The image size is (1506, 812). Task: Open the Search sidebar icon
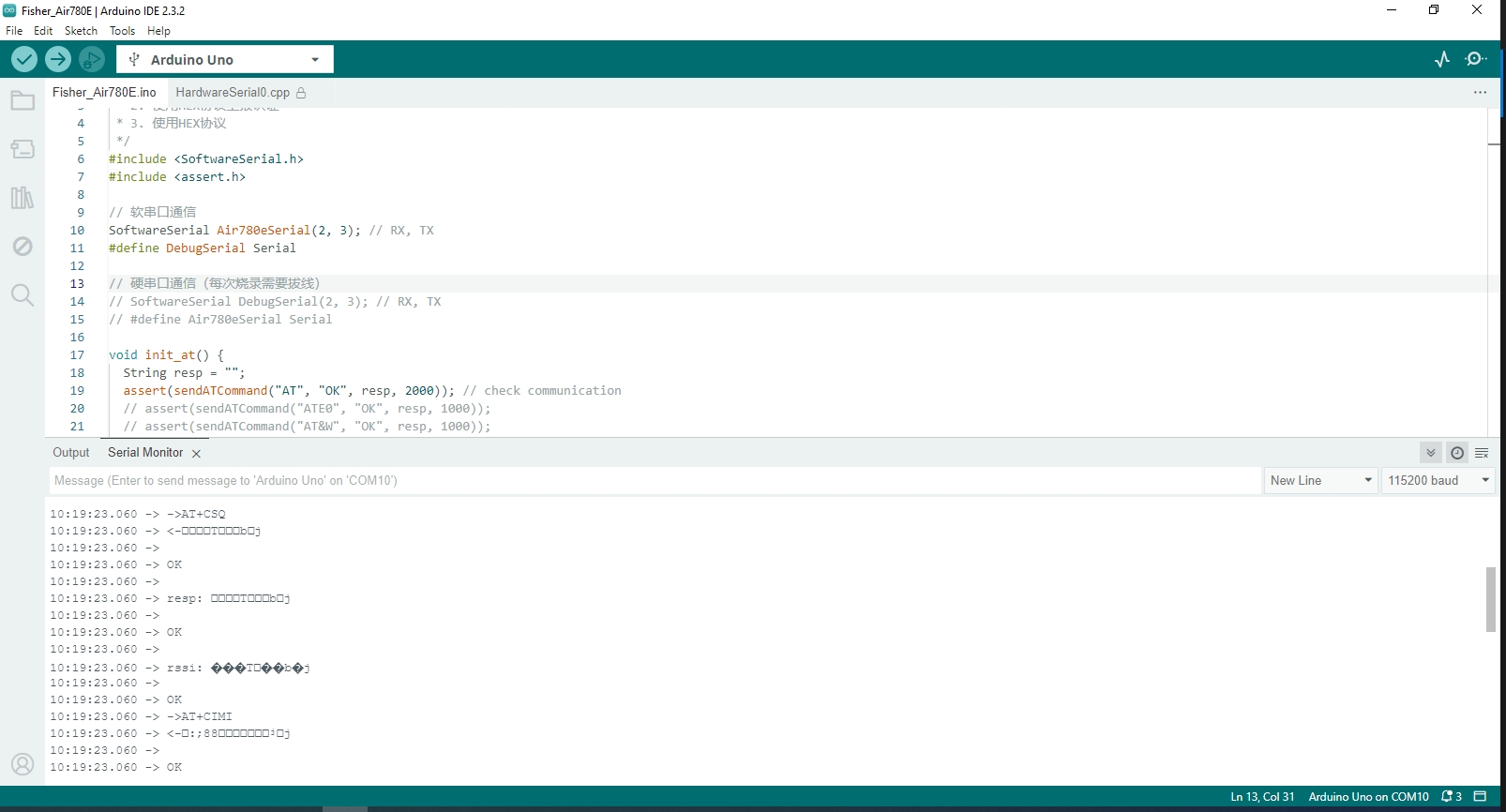(x=23, y=295)
